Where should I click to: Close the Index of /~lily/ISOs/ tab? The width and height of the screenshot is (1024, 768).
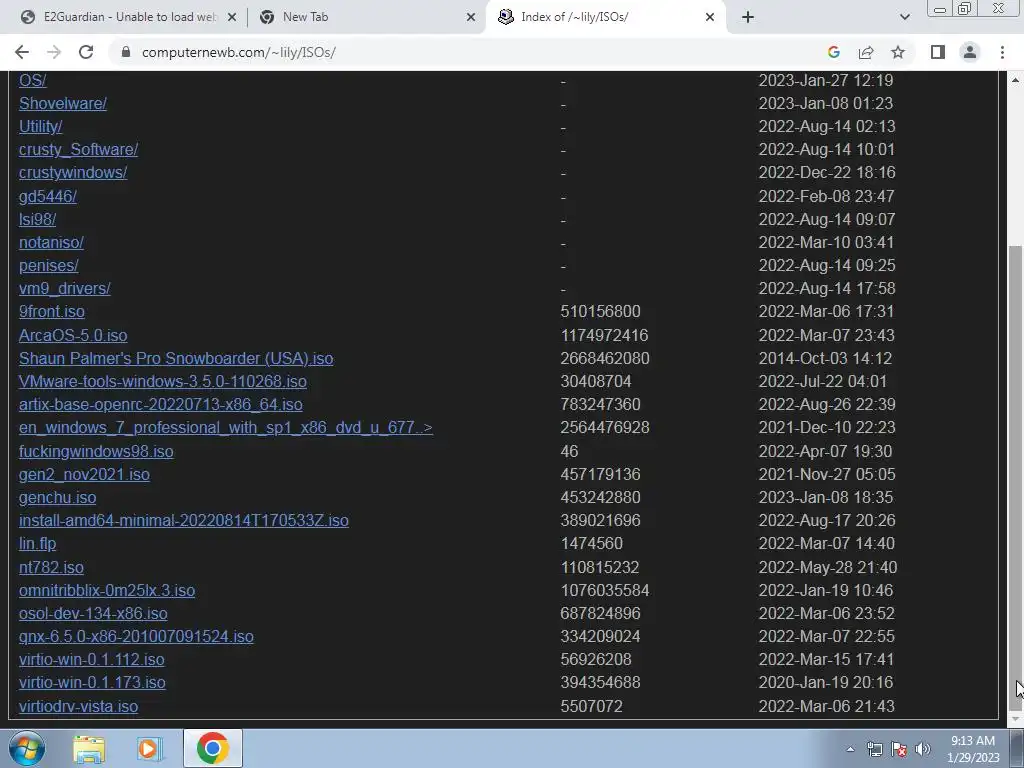click(x=710, y=18)
